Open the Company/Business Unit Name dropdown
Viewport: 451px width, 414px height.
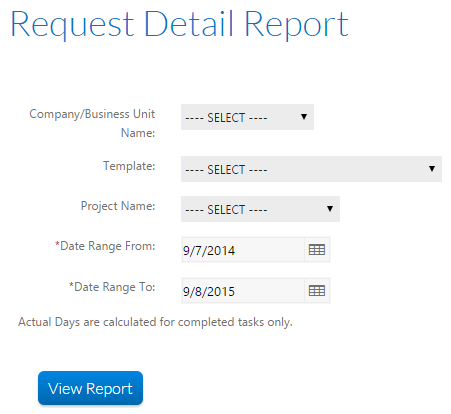tap(247, 117)
